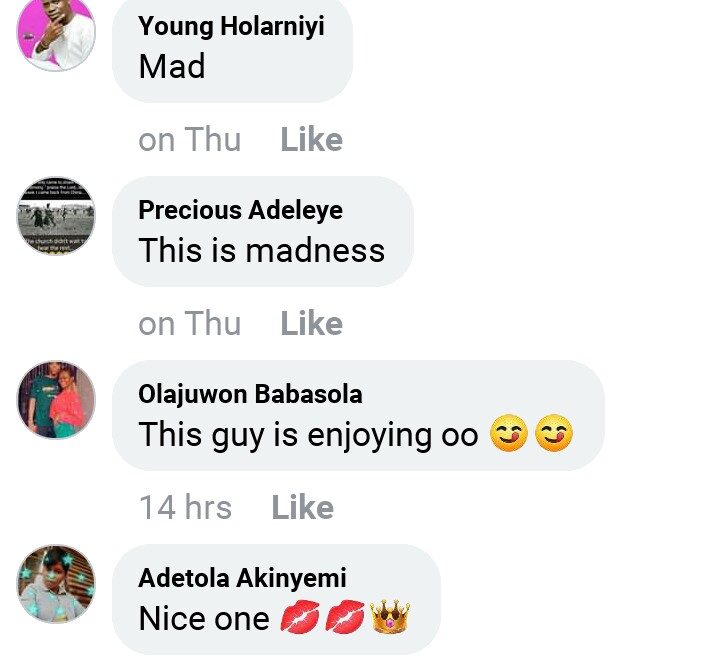This screenshot has width=720, height=666.
Task: Go to Precious Adeleye's profile via name
Action: (x=240, y=210)
